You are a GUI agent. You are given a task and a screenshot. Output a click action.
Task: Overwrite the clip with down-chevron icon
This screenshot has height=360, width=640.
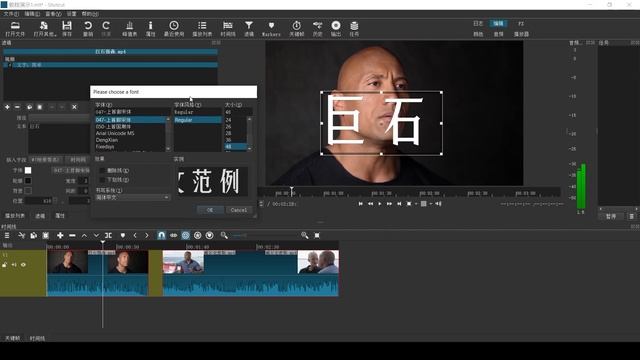[x=96, y=236]
